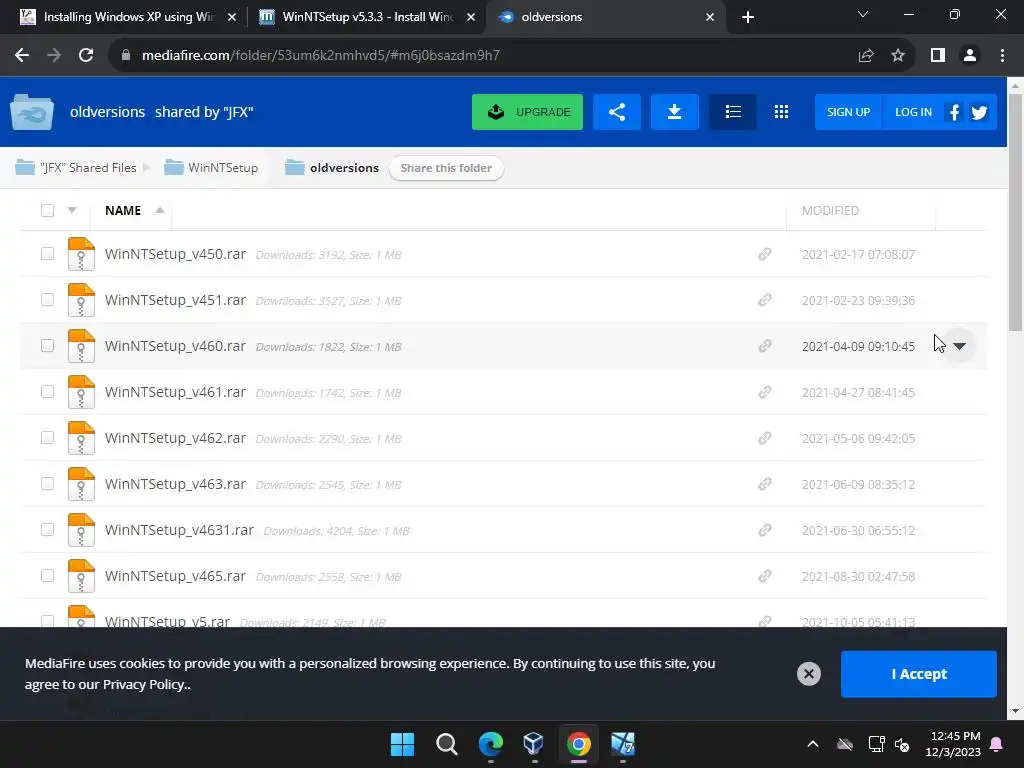Switch to grid view icon
The image size is (1024, 768).
[x=781, y=112]
